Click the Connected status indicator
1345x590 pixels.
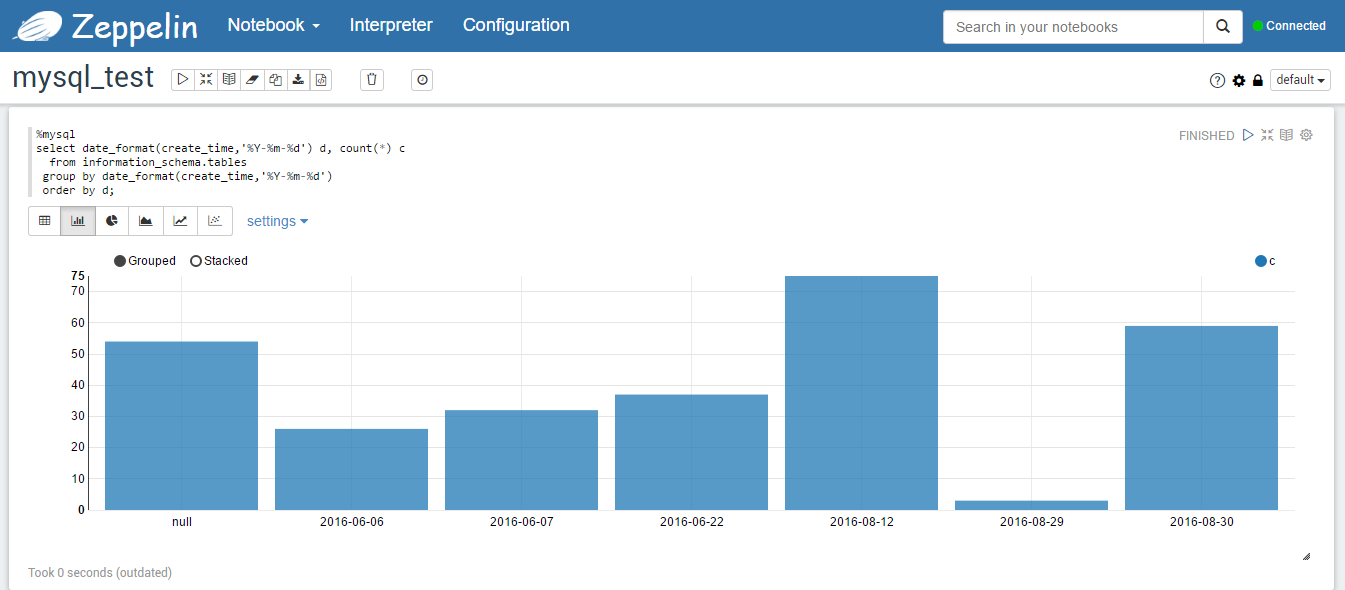tap(1289, 26)
